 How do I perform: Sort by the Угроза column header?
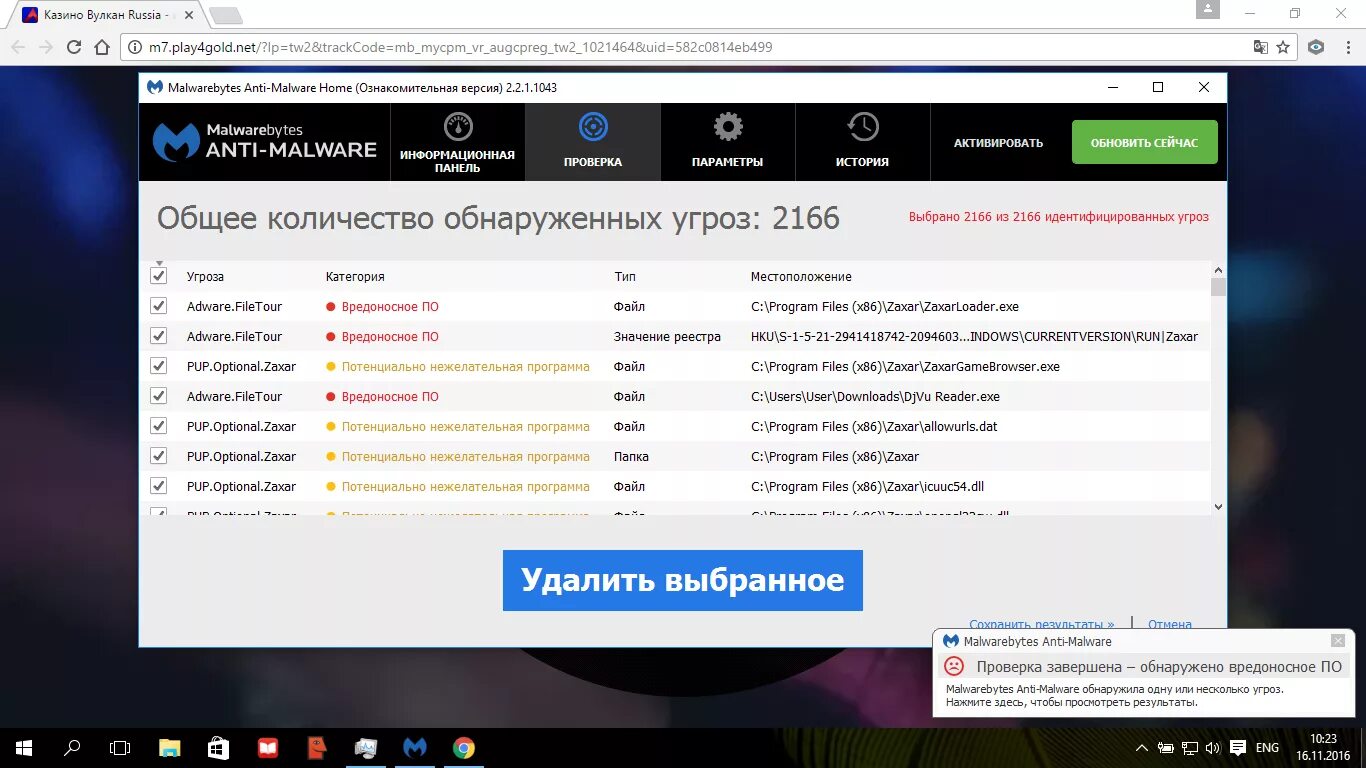tap(205, 277)
